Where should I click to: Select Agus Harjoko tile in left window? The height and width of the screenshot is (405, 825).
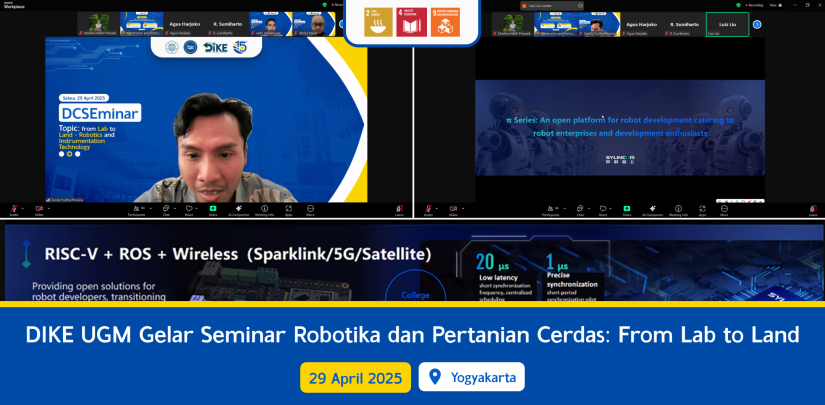coord(184,24)
